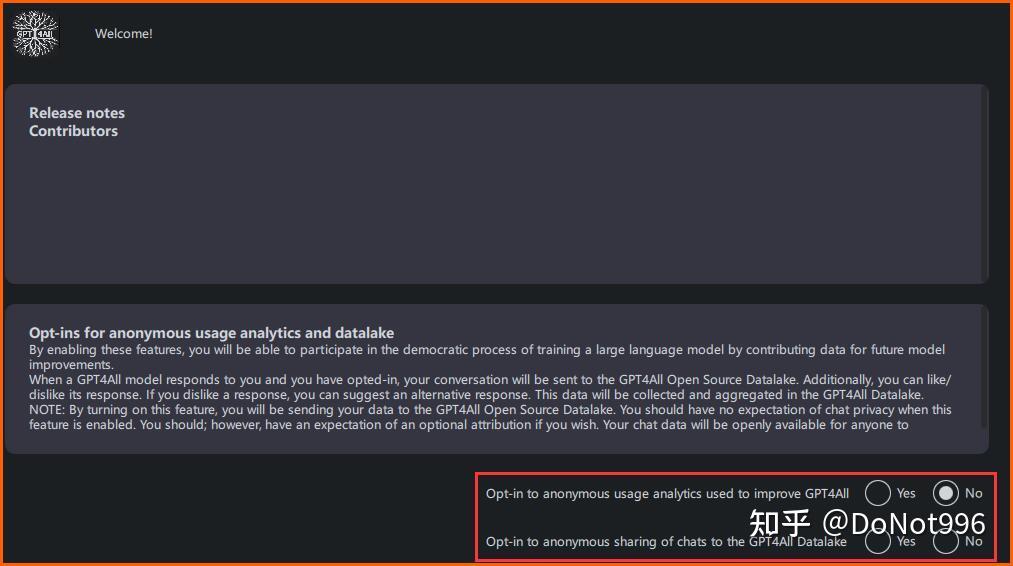
Task: Click the opt-ins text panel scrollbar
Action: (985, 366)
